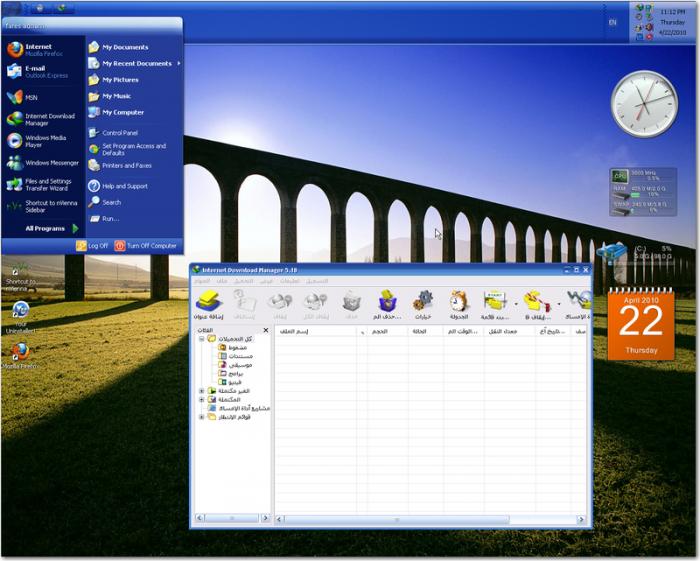
Task: Click left arrow of download list scrollbar
Action: (x=279, y=519)
